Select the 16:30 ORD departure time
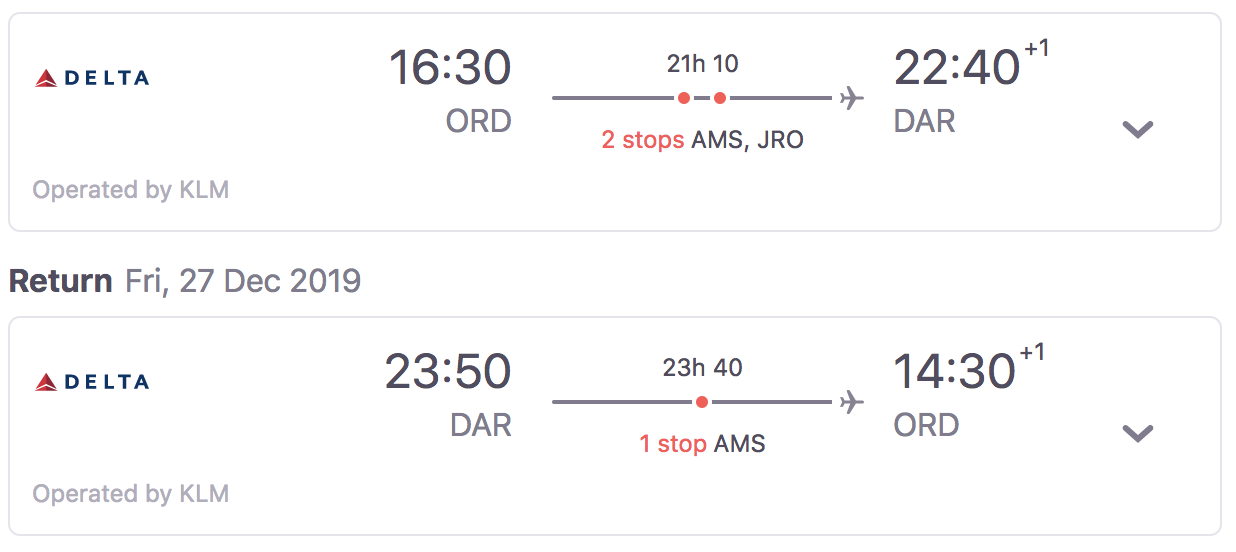The width and height of the screenshot is (1236, 552). click(x=450, y=69)
